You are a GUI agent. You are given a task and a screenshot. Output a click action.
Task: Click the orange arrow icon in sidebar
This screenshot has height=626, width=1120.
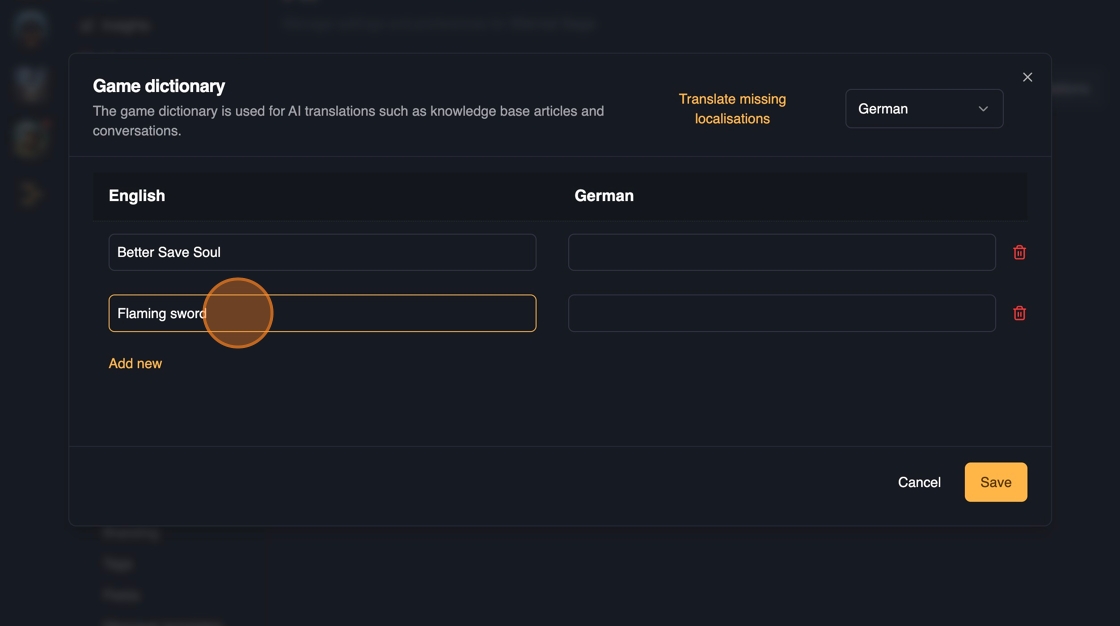[32, 193]
